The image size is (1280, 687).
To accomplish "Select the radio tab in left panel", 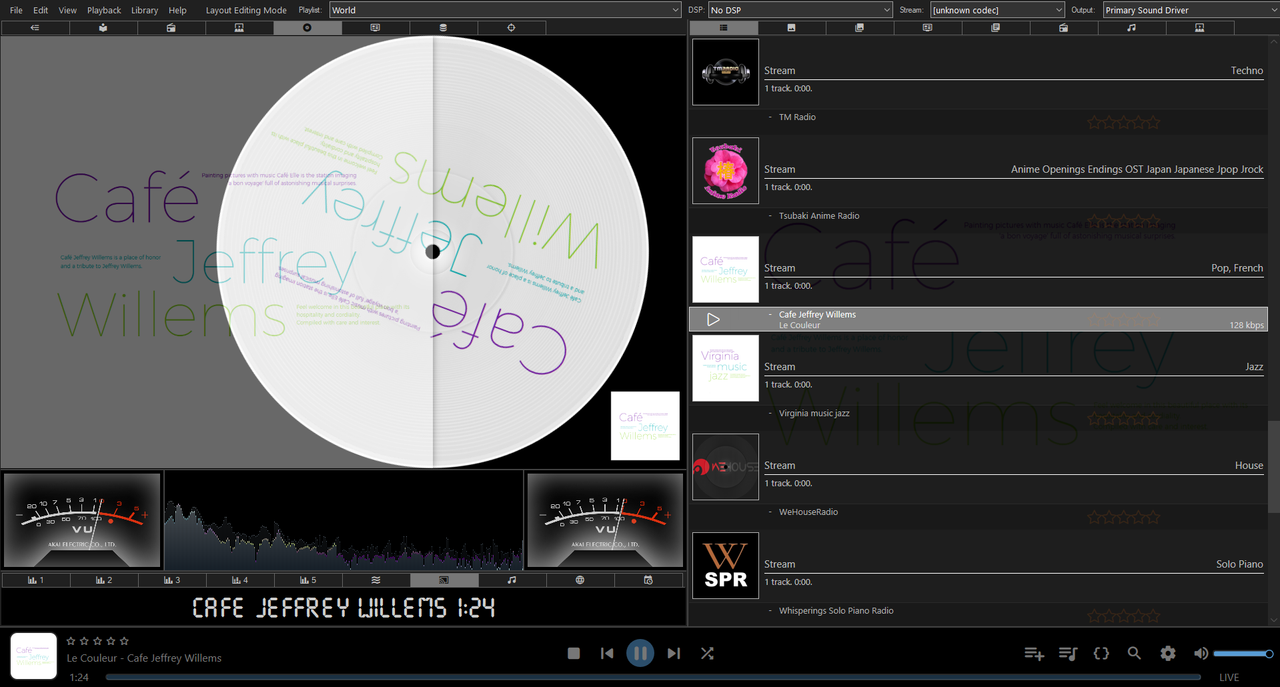I will 171,28.
